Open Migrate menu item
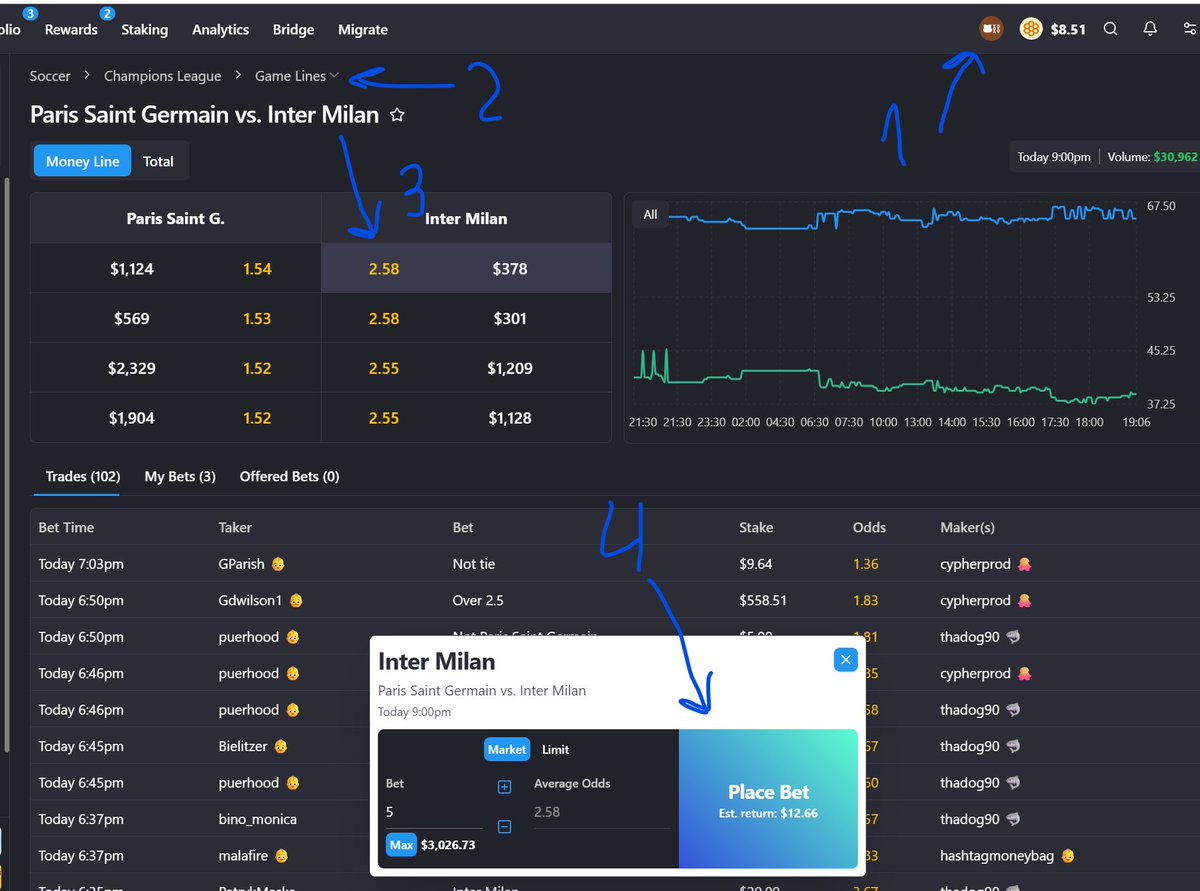The image size is (1200, 891). [x=363, y=29]
